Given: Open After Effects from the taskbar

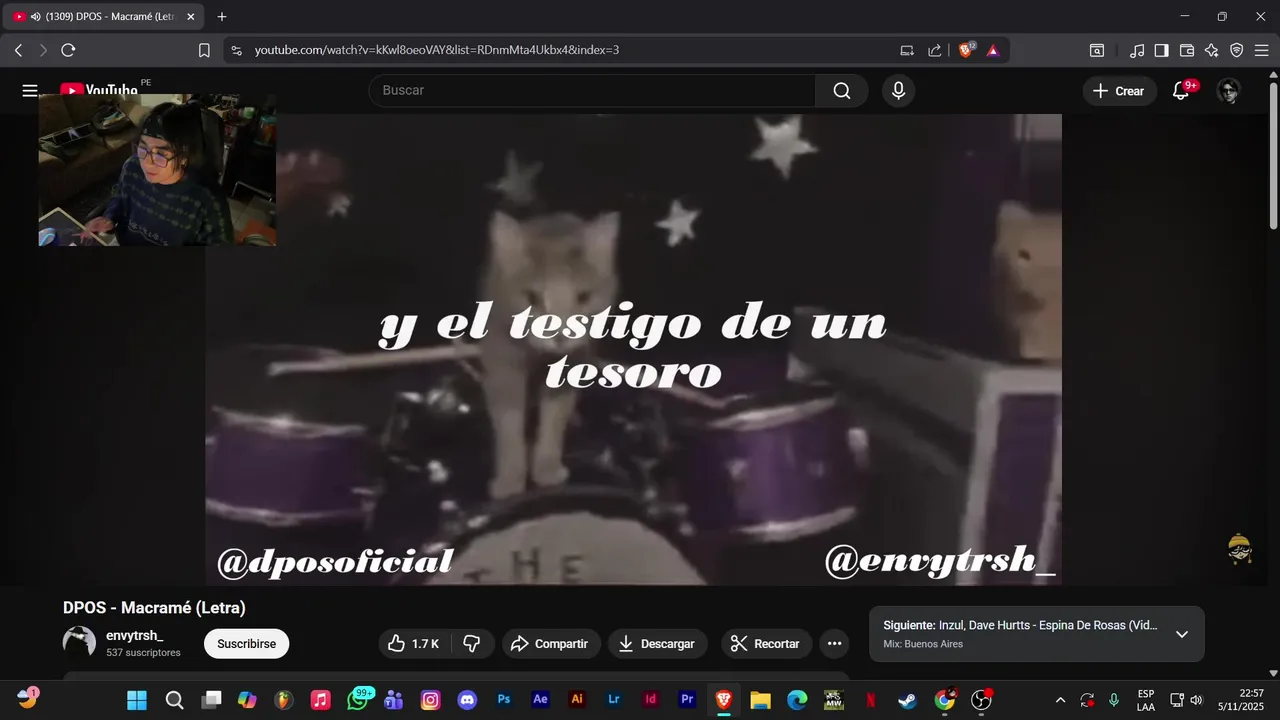Looking at the screenshot, I should (x=541, y=700).
